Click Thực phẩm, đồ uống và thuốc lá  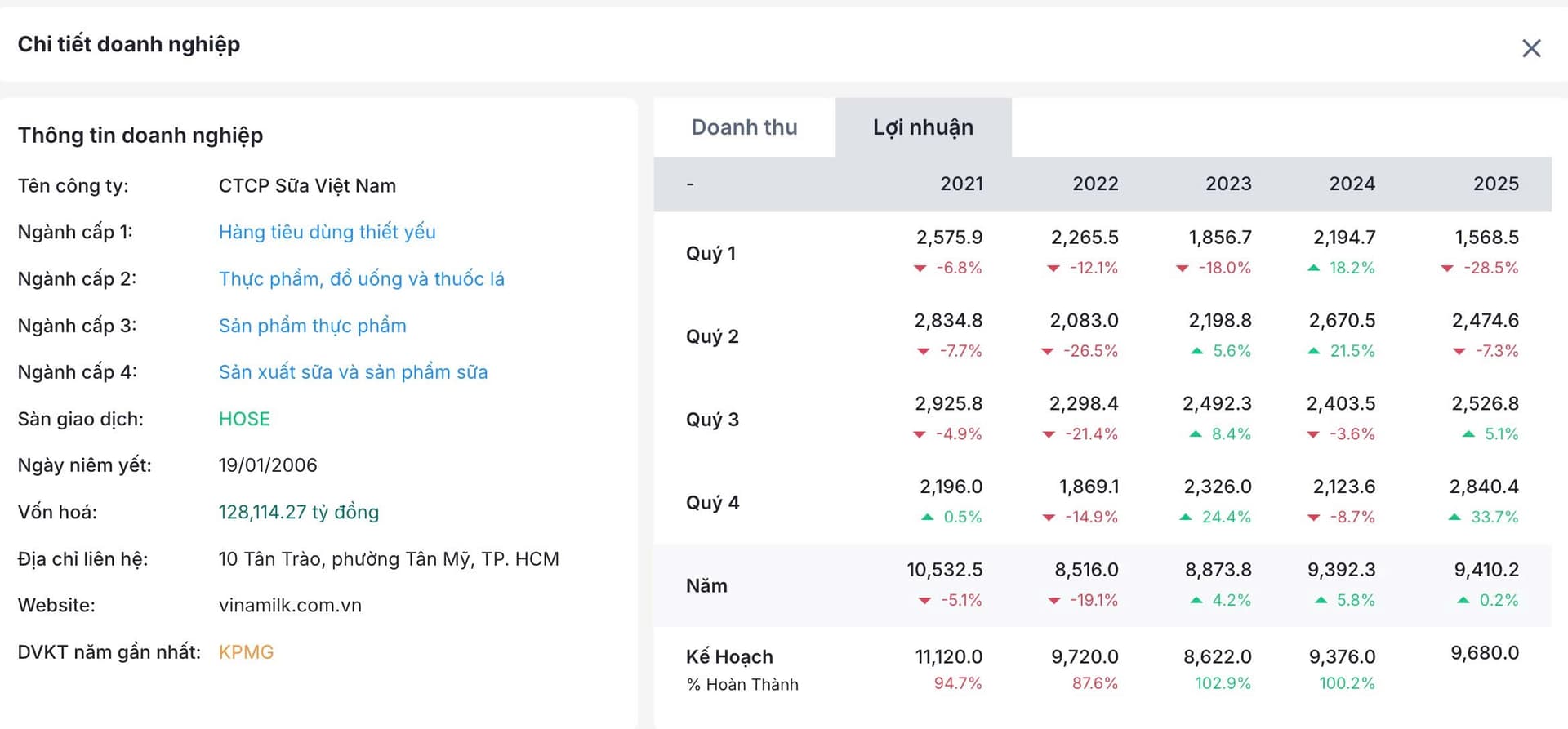pyautogui.click(x=361, y=279)
